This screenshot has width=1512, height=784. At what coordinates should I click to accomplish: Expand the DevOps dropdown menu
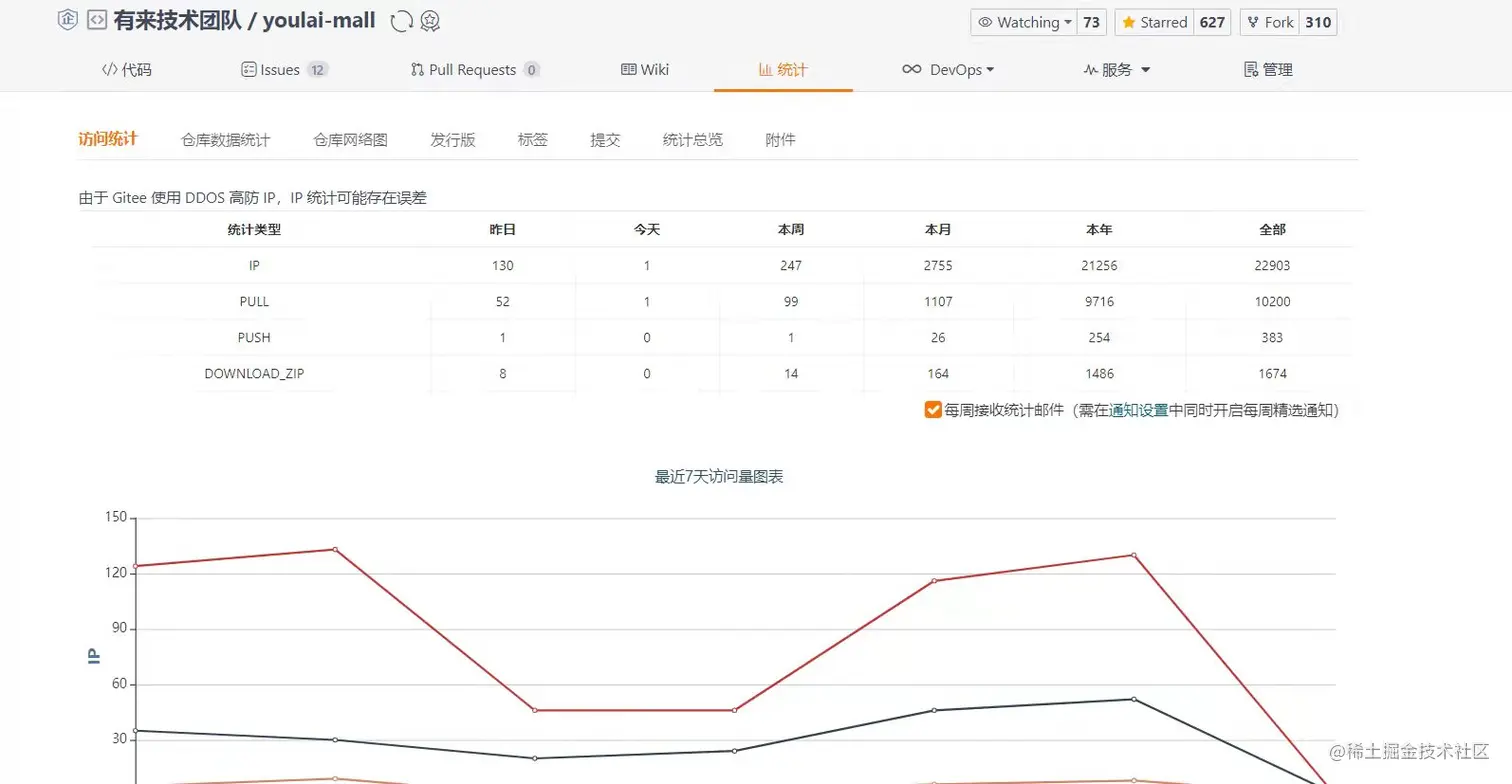[948, 70]
